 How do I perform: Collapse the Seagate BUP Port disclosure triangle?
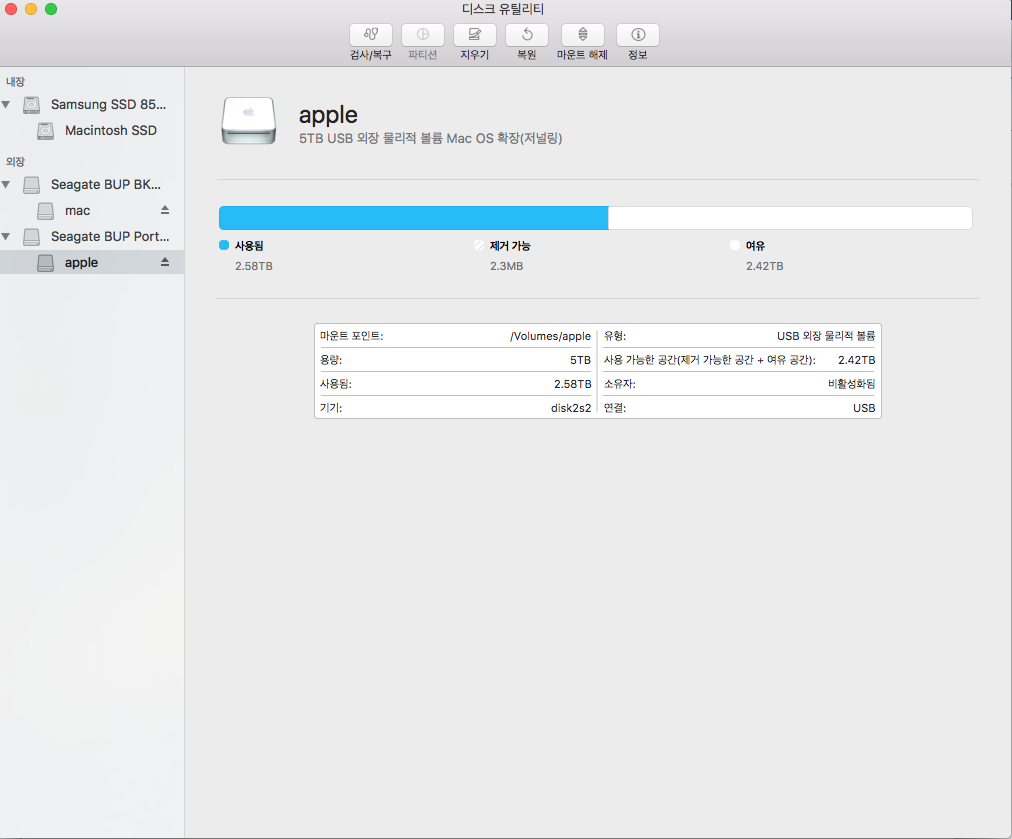click(x=7, y=237)
